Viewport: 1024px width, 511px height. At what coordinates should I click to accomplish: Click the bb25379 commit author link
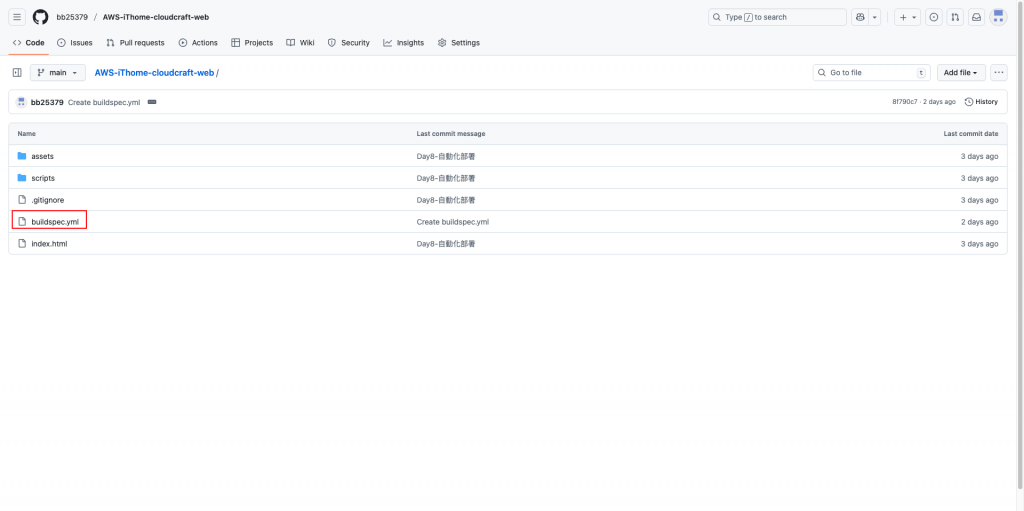click(47, 102)
